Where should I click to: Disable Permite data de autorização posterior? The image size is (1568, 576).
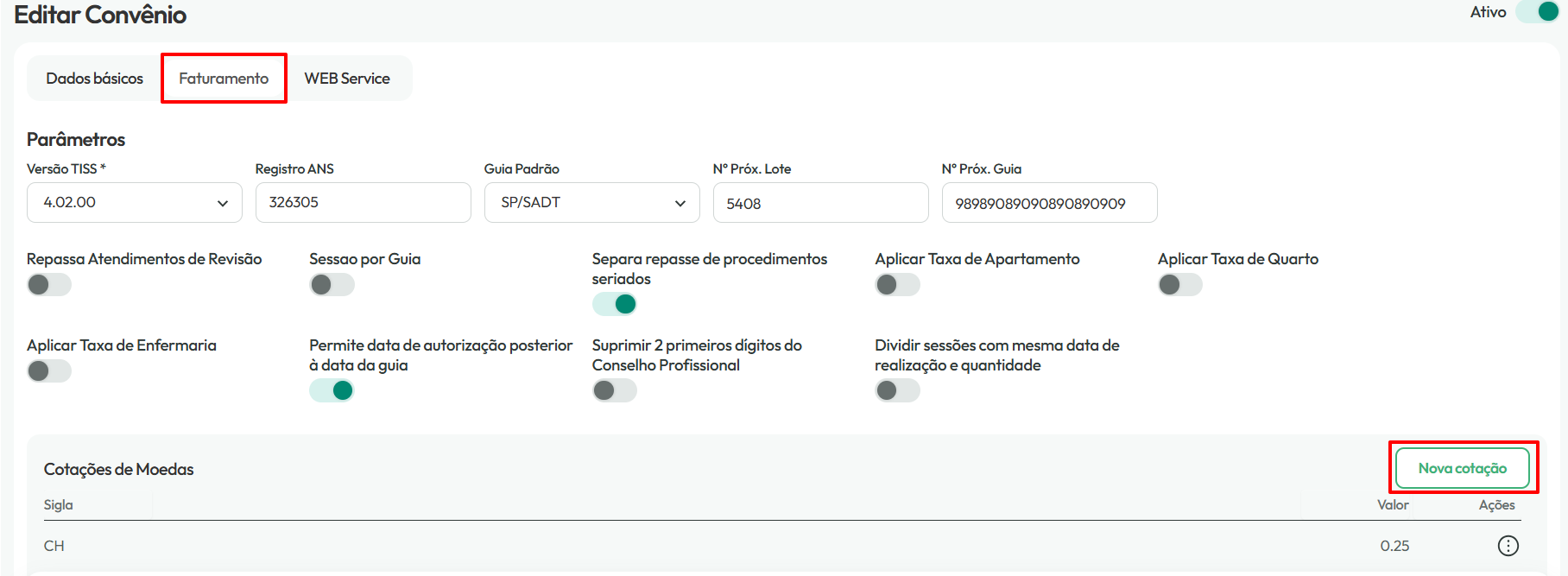332,390
